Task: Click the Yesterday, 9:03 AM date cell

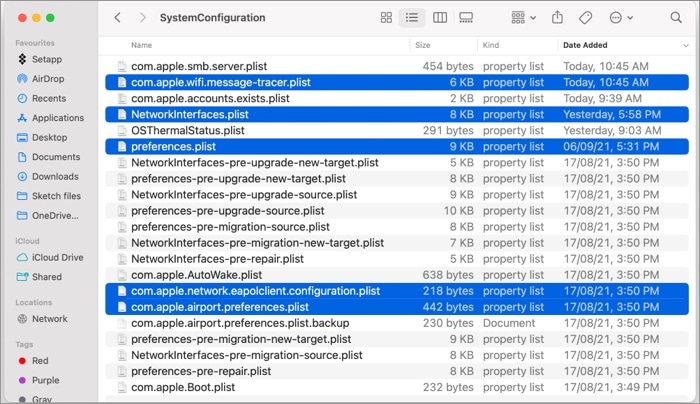Action: tap(612, 131)
